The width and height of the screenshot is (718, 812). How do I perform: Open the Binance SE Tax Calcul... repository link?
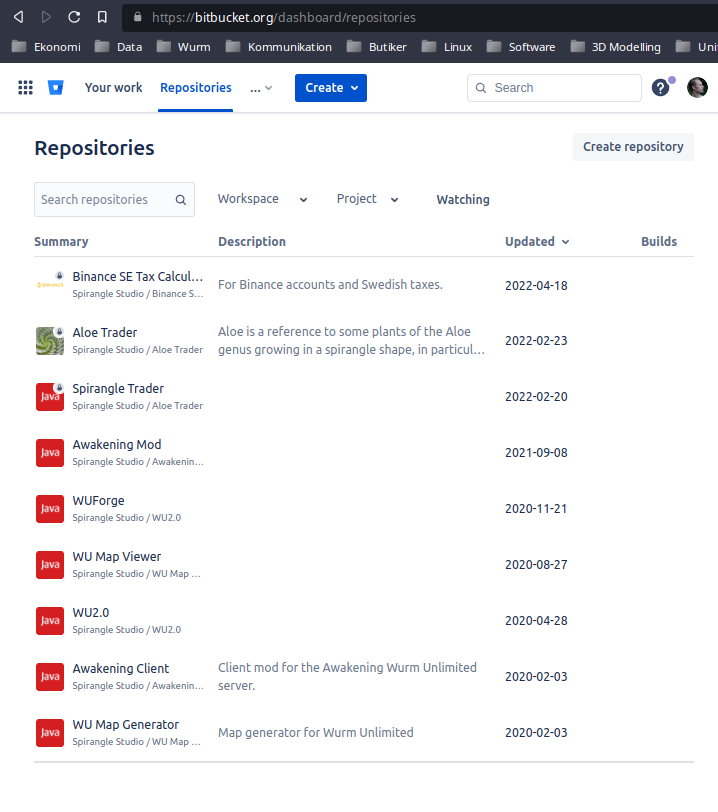(137, 277)
